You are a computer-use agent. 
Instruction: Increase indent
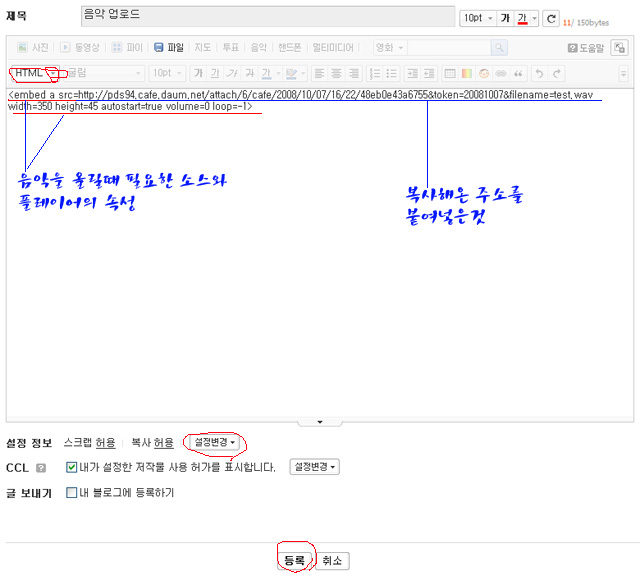[x=412, y=73]
